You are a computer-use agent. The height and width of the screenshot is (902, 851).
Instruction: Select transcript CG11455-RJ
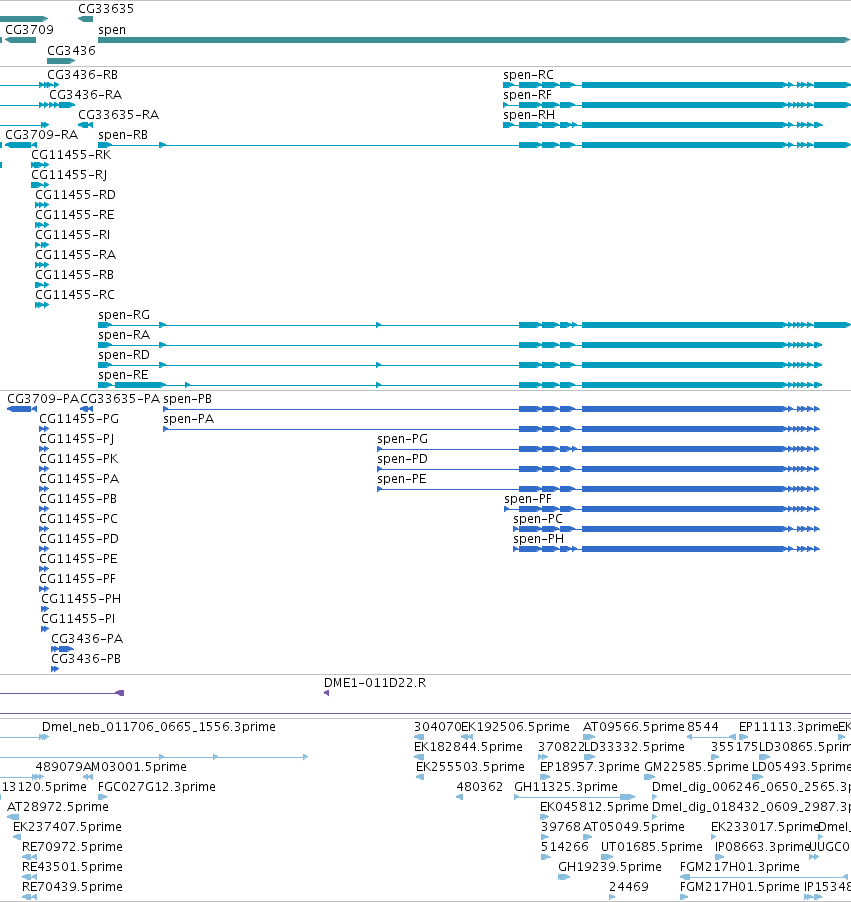click(69, 175)
